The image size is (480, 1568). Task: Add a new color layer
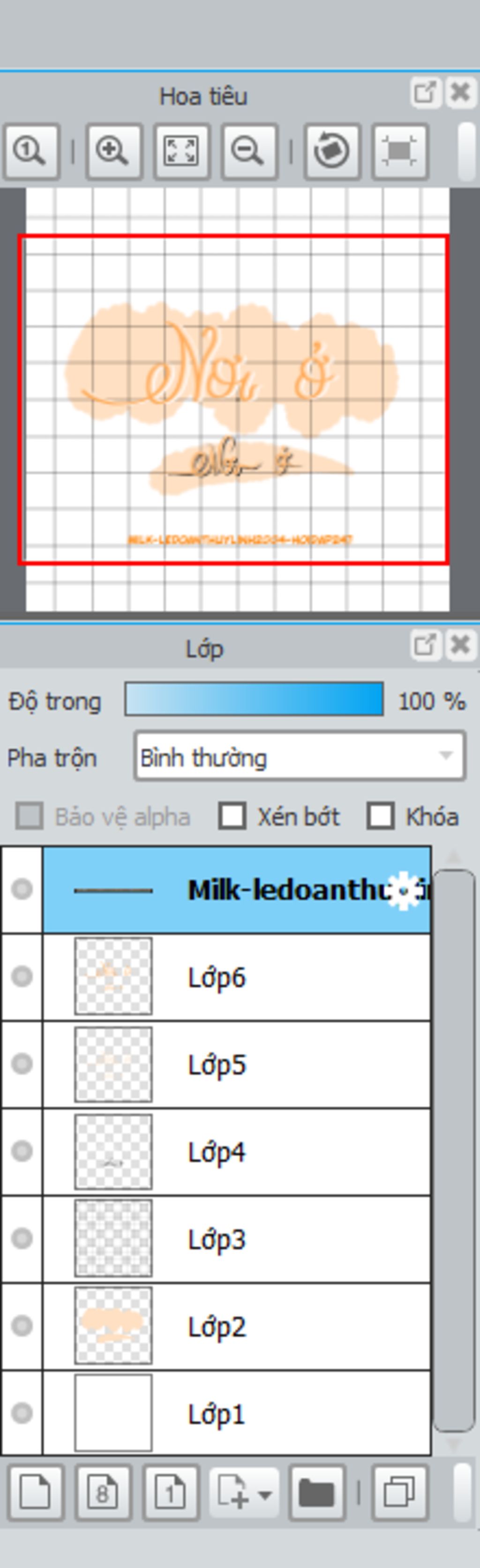pyautogui.click(x=35, y=1492)
